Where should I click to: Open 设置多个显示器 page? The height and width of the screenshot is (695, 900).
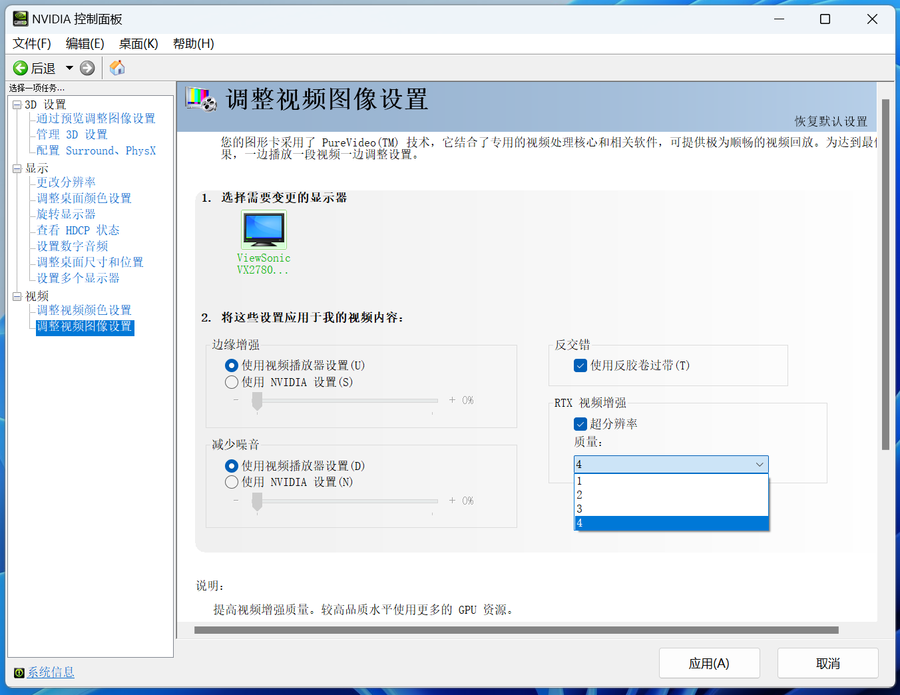tap(78, 278)
